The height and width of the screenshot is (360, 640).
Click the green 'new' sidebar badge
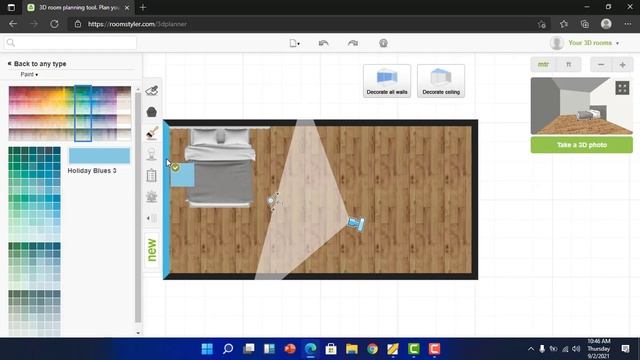point(151,250)
